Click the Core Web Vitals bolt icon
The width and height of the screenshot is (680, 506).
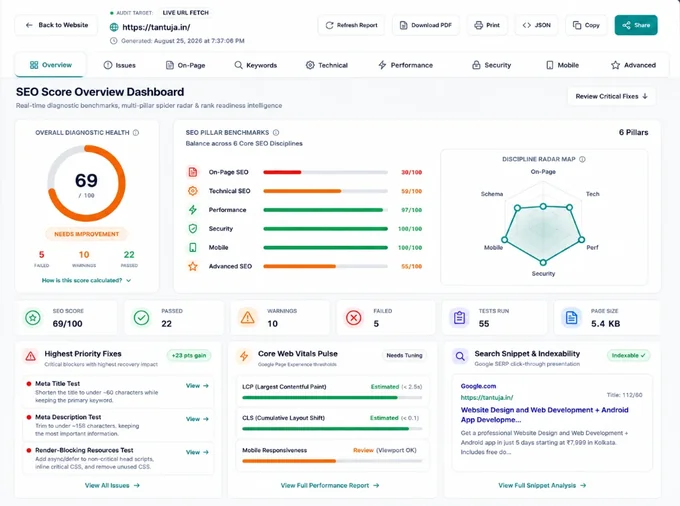[x=244, y=356]
